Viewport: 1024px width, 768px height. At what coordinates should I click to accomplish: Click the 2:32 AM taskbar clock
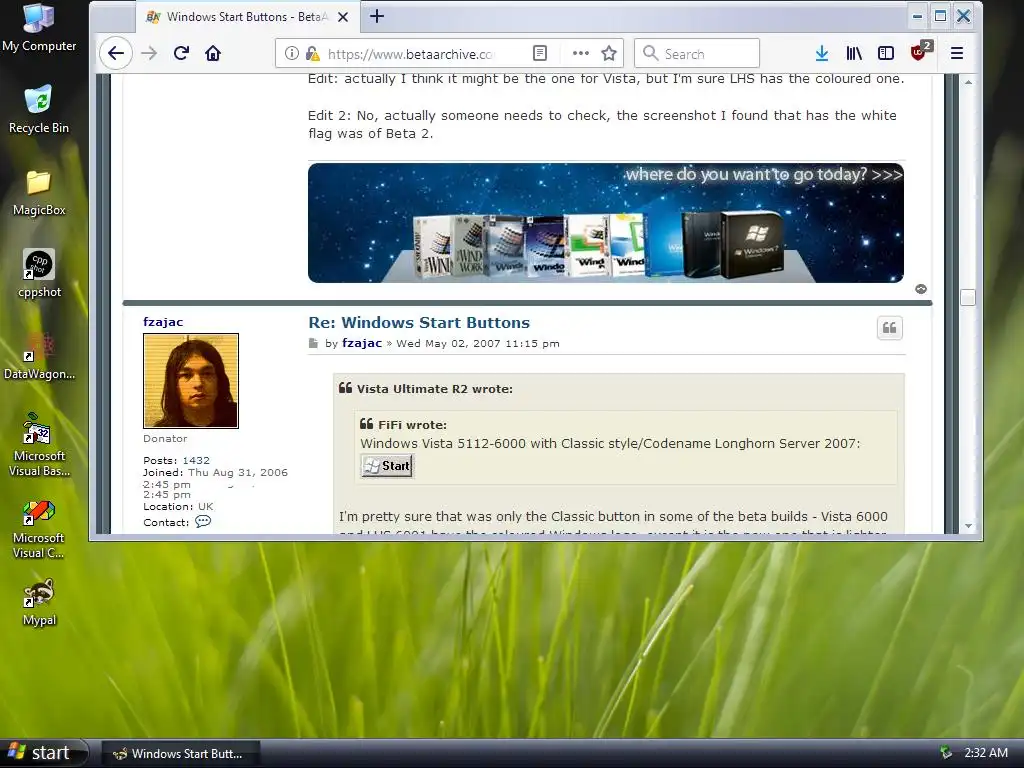coord(985,753)
